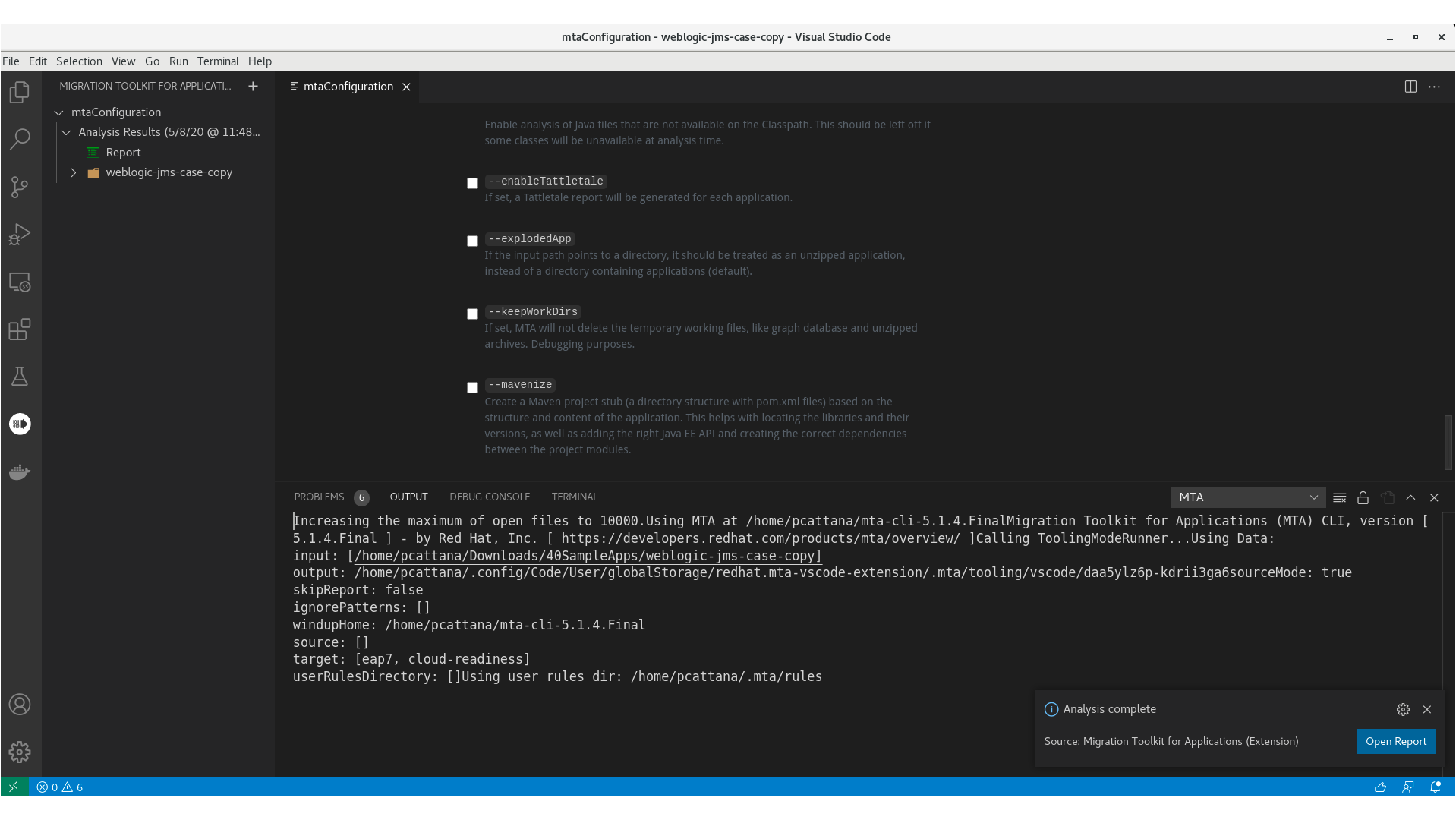Open notifications bell in status bar
Viewport: 1456px width, 820px height.
(1435, 787)
